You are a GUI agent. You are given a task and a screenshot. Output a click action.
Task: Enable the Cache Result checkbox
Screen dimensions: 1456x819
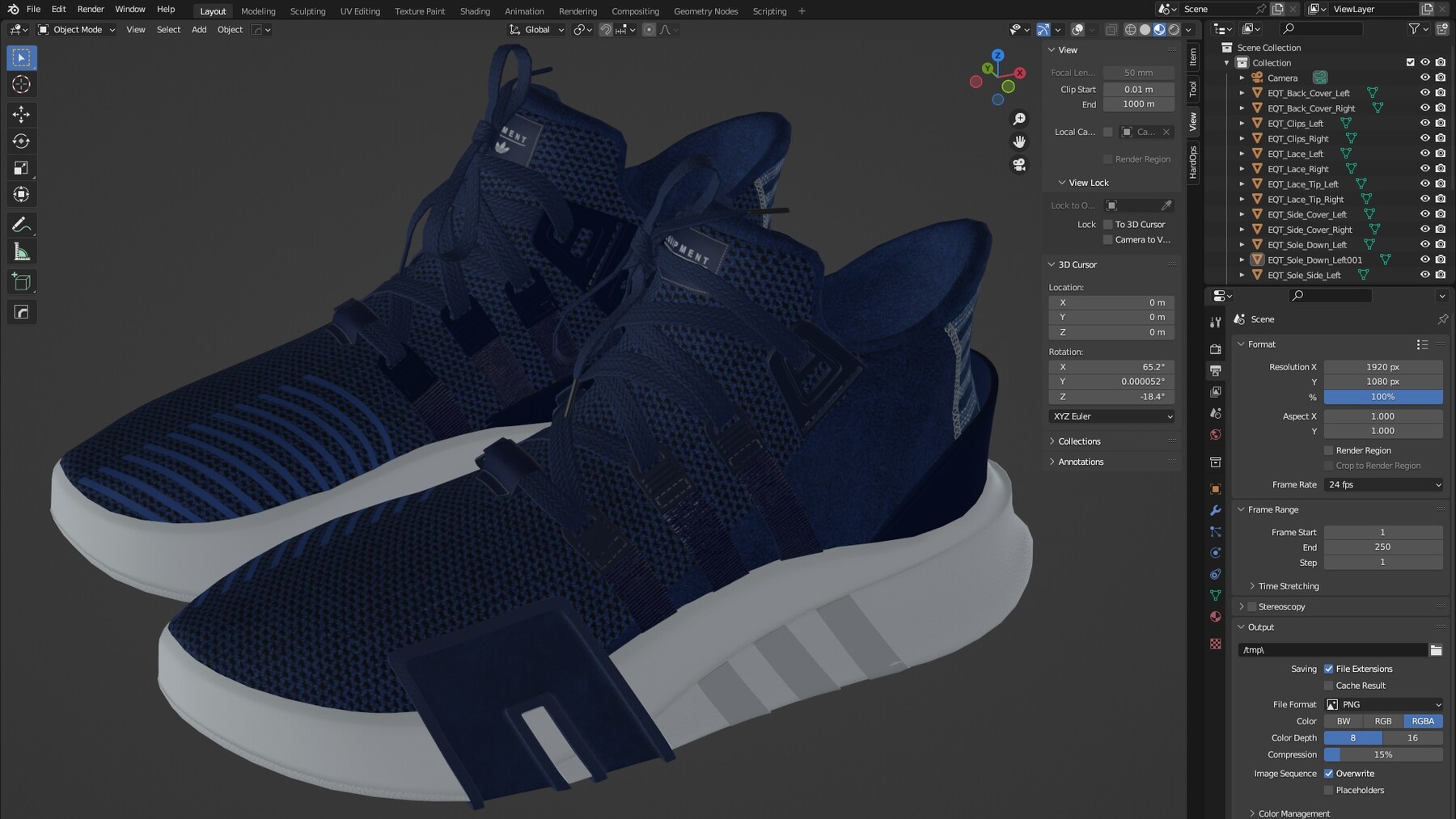[x=1328, y=686]
